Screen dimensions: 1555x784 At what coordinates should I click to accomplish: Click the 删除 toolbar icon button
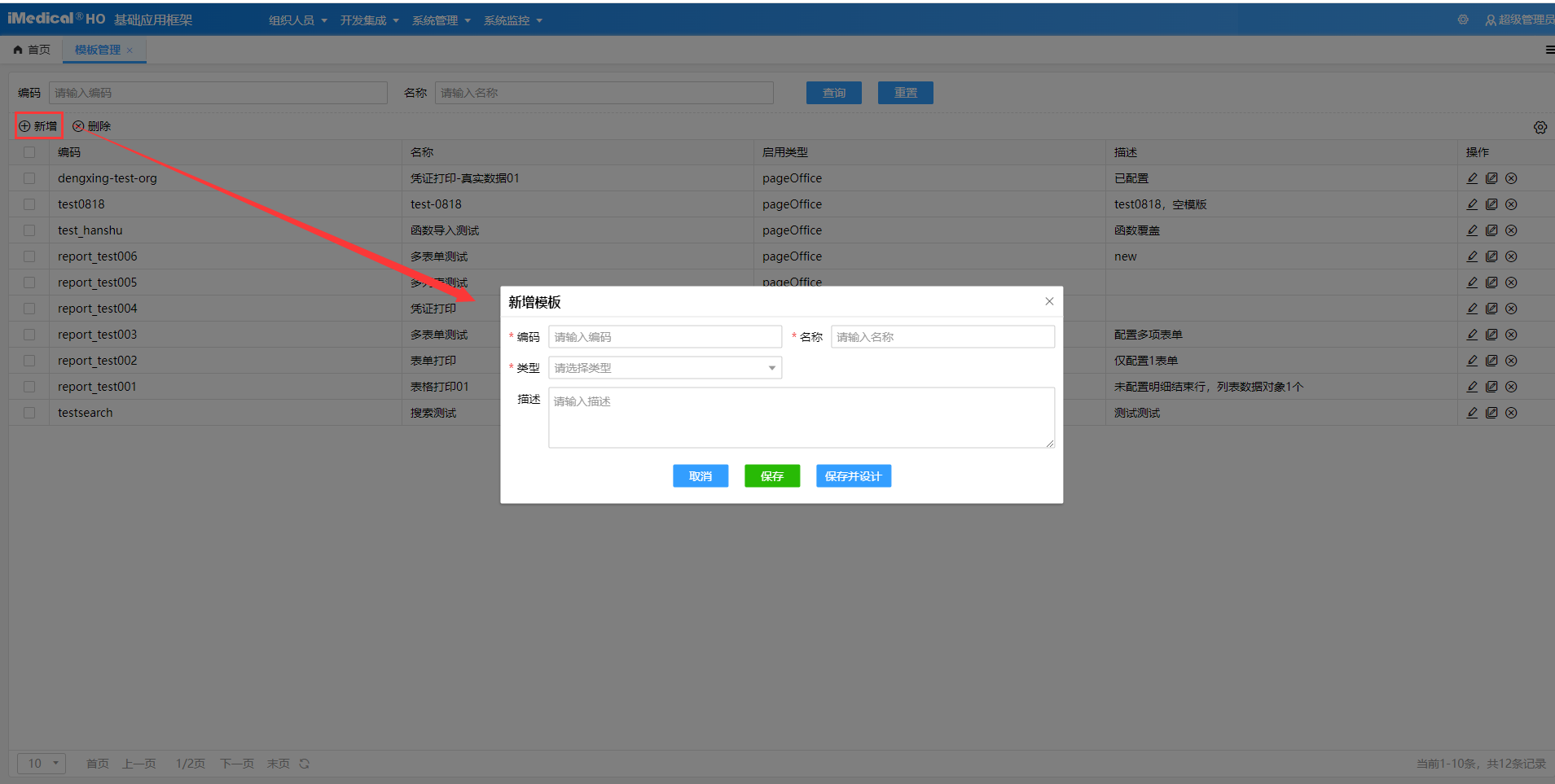(91, 126)
